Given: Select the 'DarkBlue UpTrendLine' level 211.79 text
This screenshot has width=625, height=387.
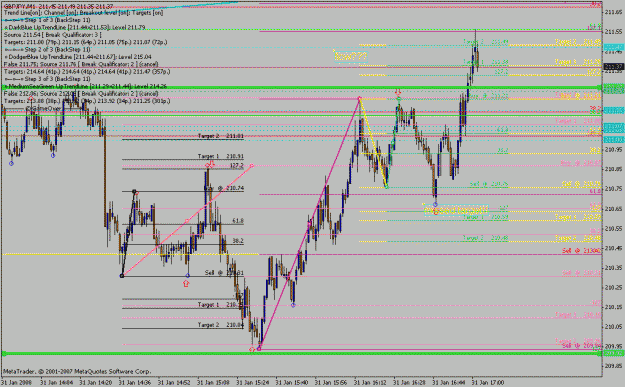Looking at the screenshot, I should tap(75, 28).
